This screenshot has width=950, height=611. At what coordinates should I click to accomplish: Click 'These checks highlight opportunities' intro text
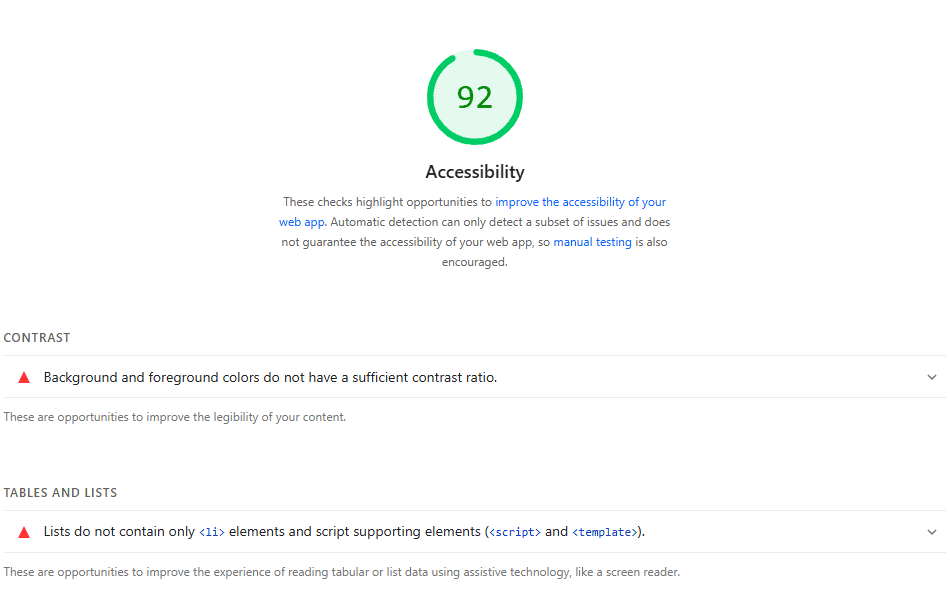(x=387, y=202)
